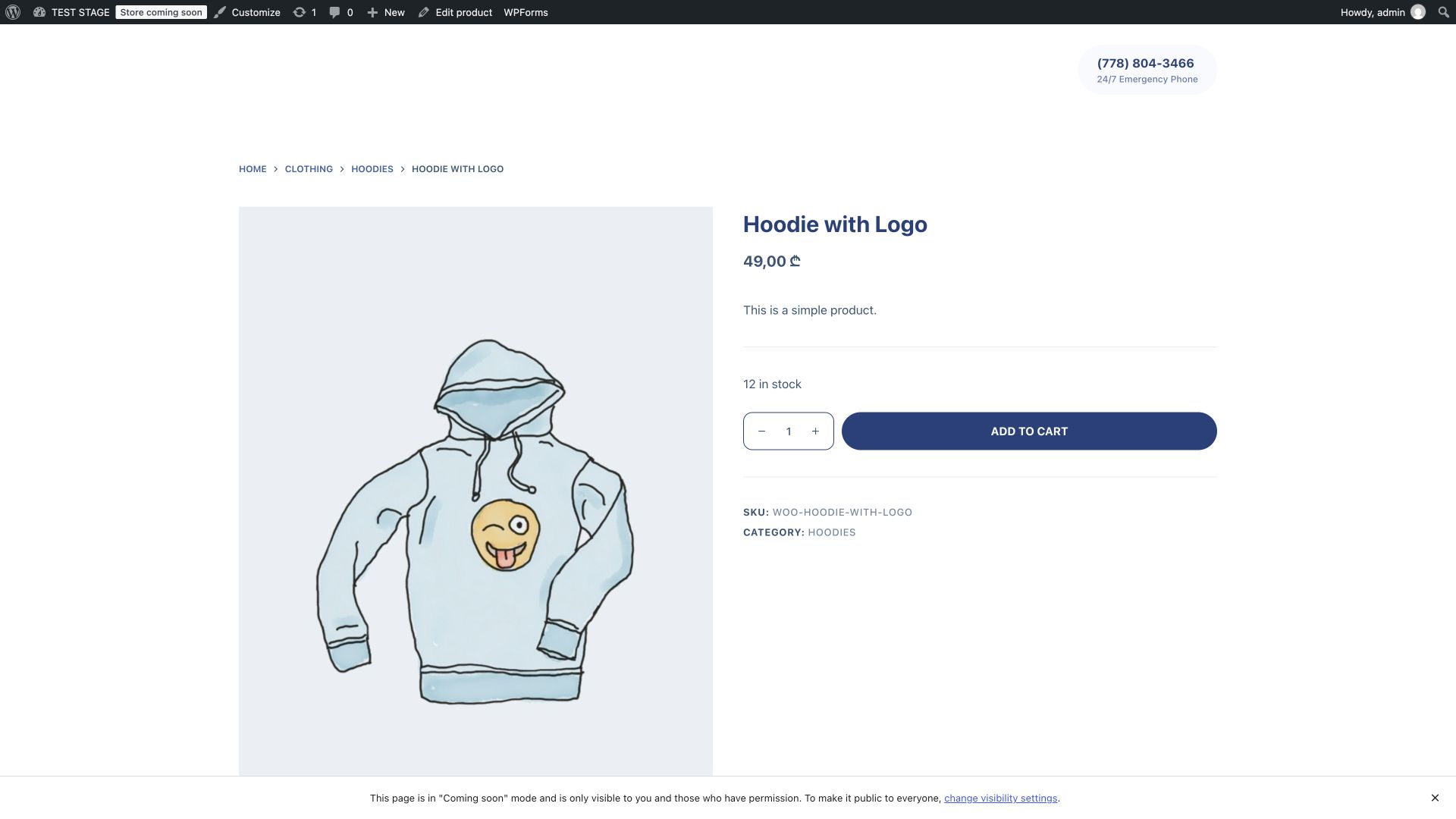Image resolution: width=1456 pixels, height=819 pixels.
Task: Focus the quantity input field
Action: coord(789,431)
